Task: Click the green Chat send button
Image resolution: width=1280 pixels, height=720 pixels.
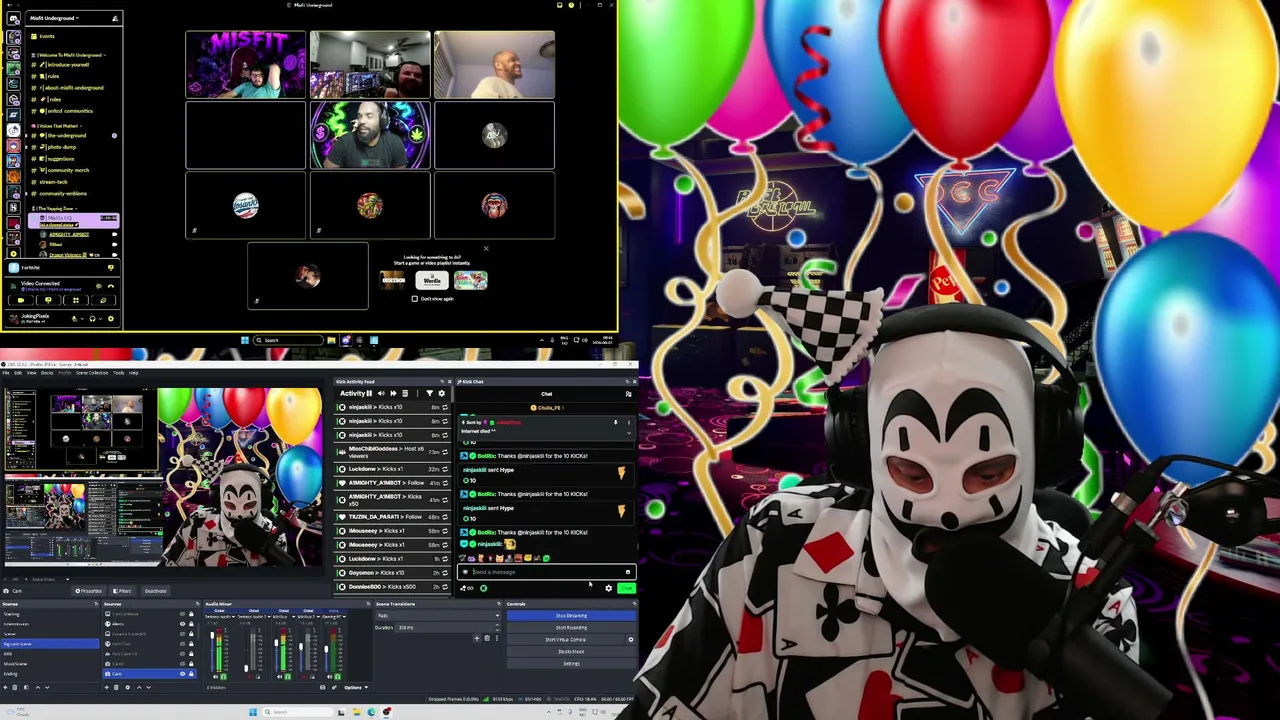Action: 627,588
